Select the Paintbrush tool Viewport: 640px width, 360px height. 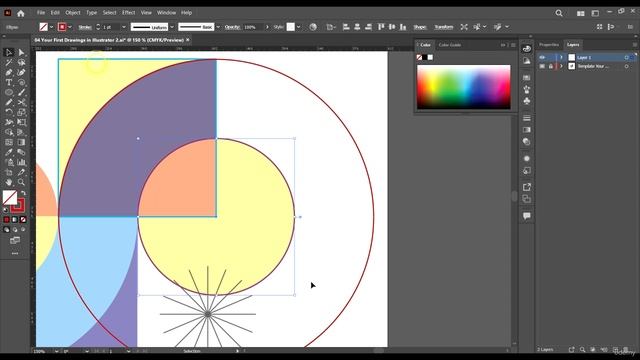[21, 92]
